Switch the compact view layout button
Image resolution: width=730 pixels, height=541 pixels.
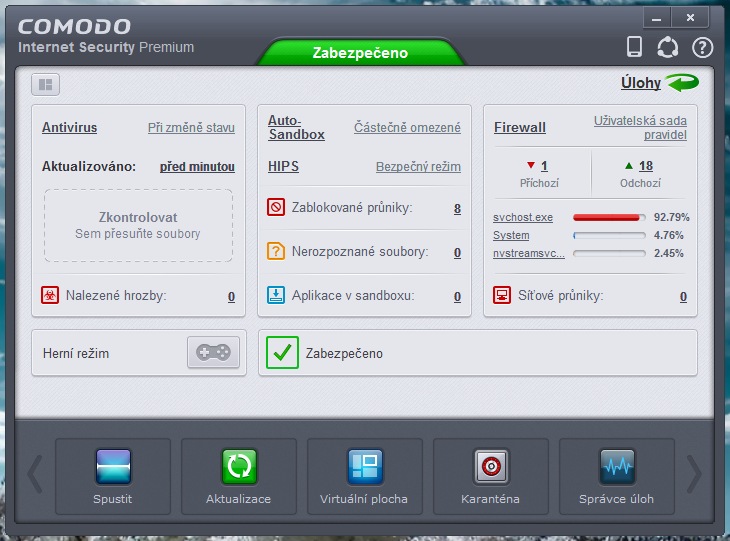tap(46, 84)
